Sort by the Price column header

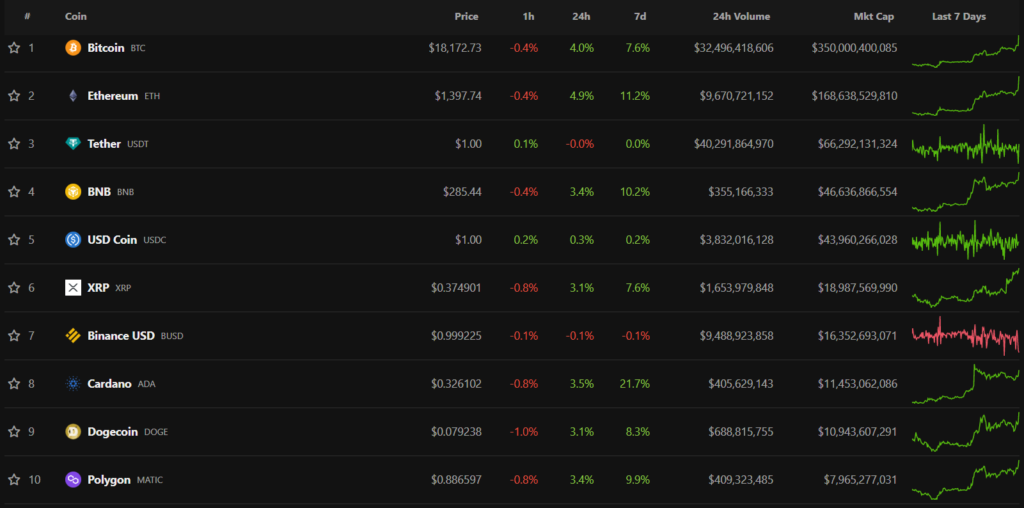[x=466, y=17]
